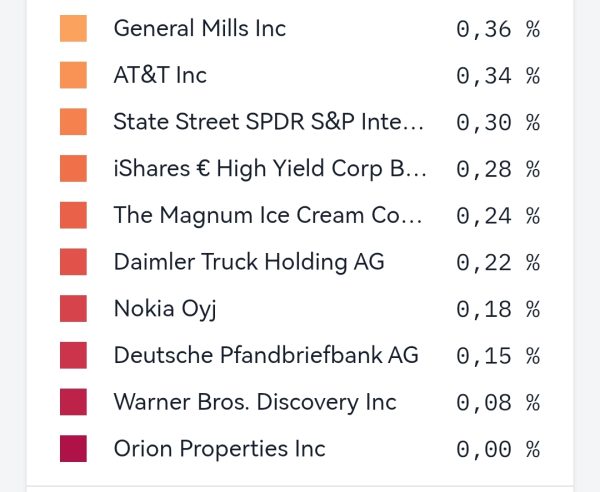
Task: Select the State Street SPDR color swatch
Action: [73, 122]
